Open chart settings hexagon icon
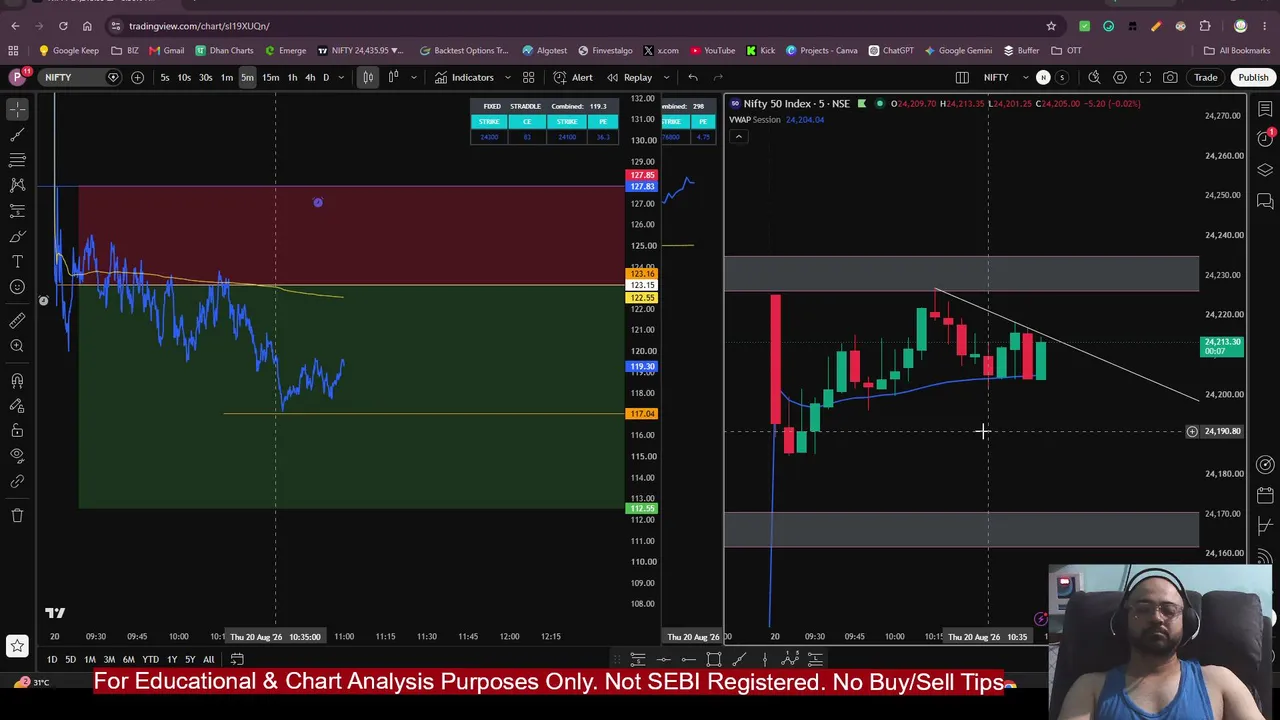The image size is (1280, 720). pyautogui.click(x=1120, y=77)
